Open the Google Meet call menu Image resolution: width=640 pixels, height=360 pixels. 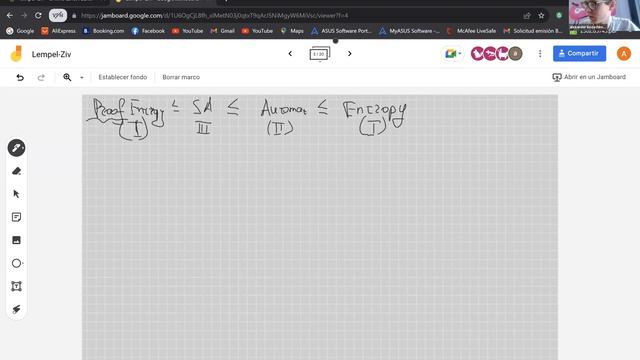[453, 53]
